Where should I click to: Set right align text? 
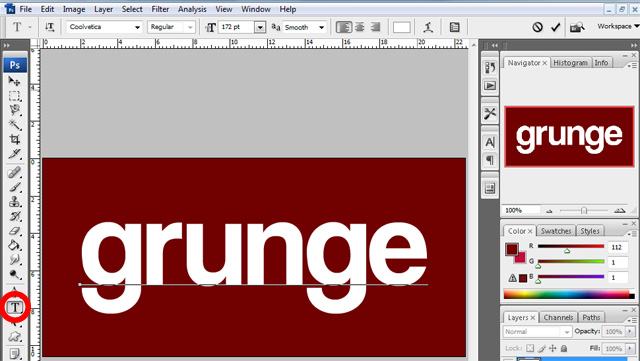pyautogui.click(x=375, y=27)
